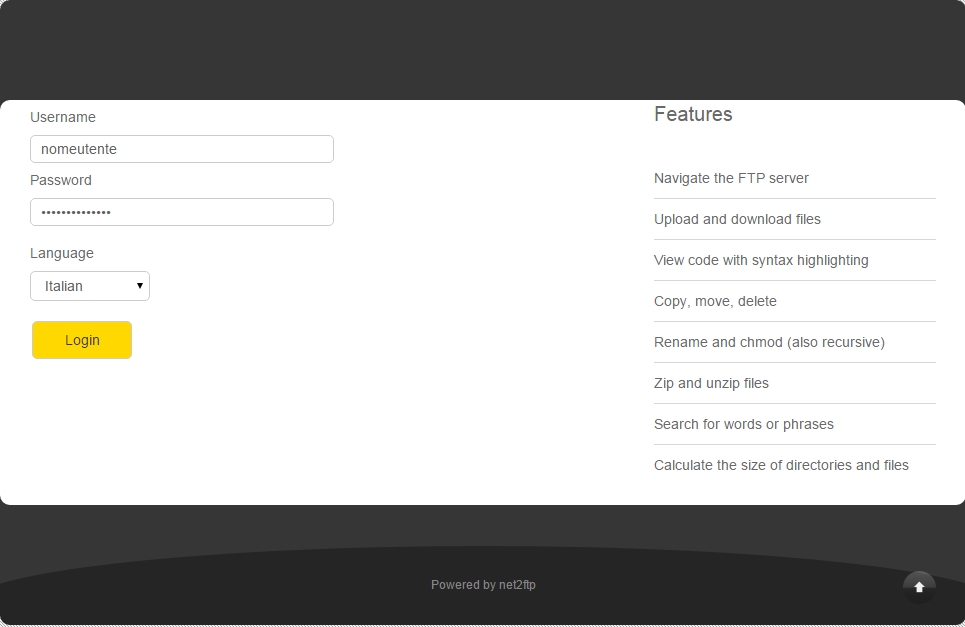The width and height of the screenshot is (965, 627).
Task: Click the Features heading
Action: (x=693, y=114)
